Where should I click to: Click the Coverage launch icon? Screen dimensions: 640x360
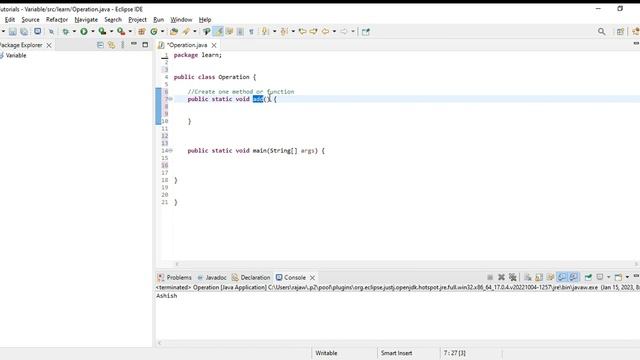[x=102, y=31]
